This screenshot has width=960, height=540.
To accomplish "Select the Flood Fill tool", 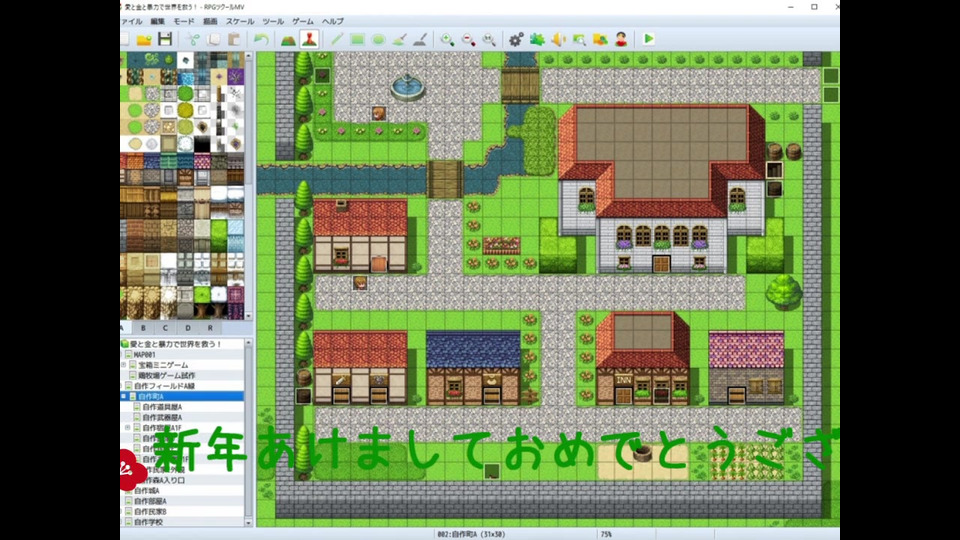I will [399, 39].
